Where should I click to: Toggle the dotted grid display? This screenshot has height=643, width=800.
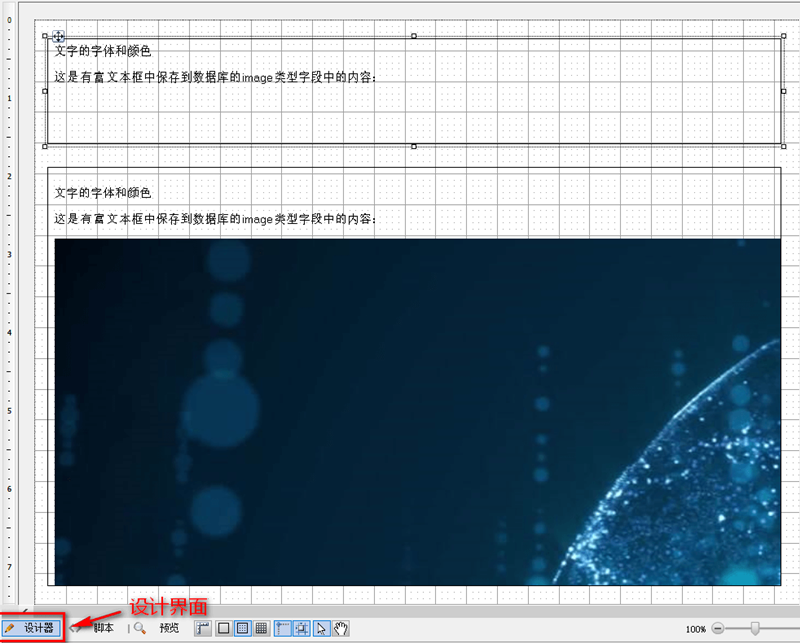coord(242,628)
